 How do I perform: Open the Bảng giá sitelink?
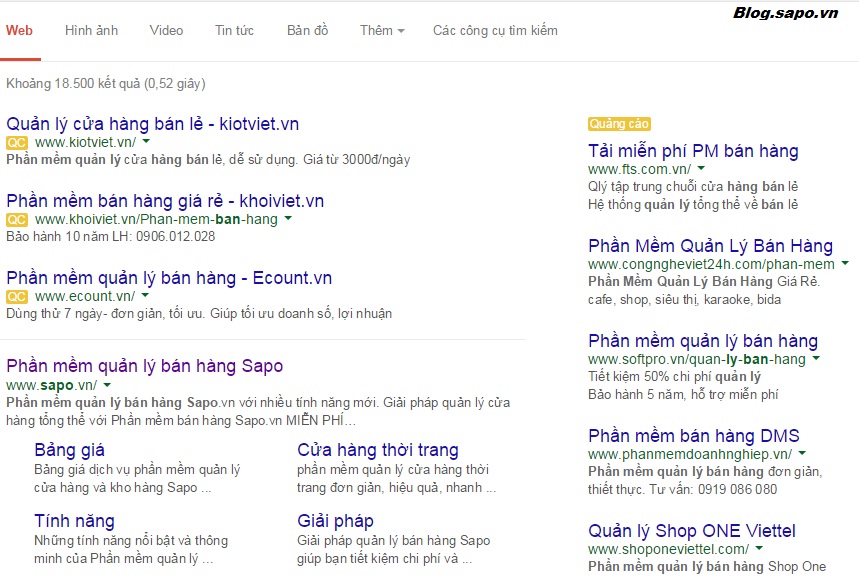(x=69, y=450)
